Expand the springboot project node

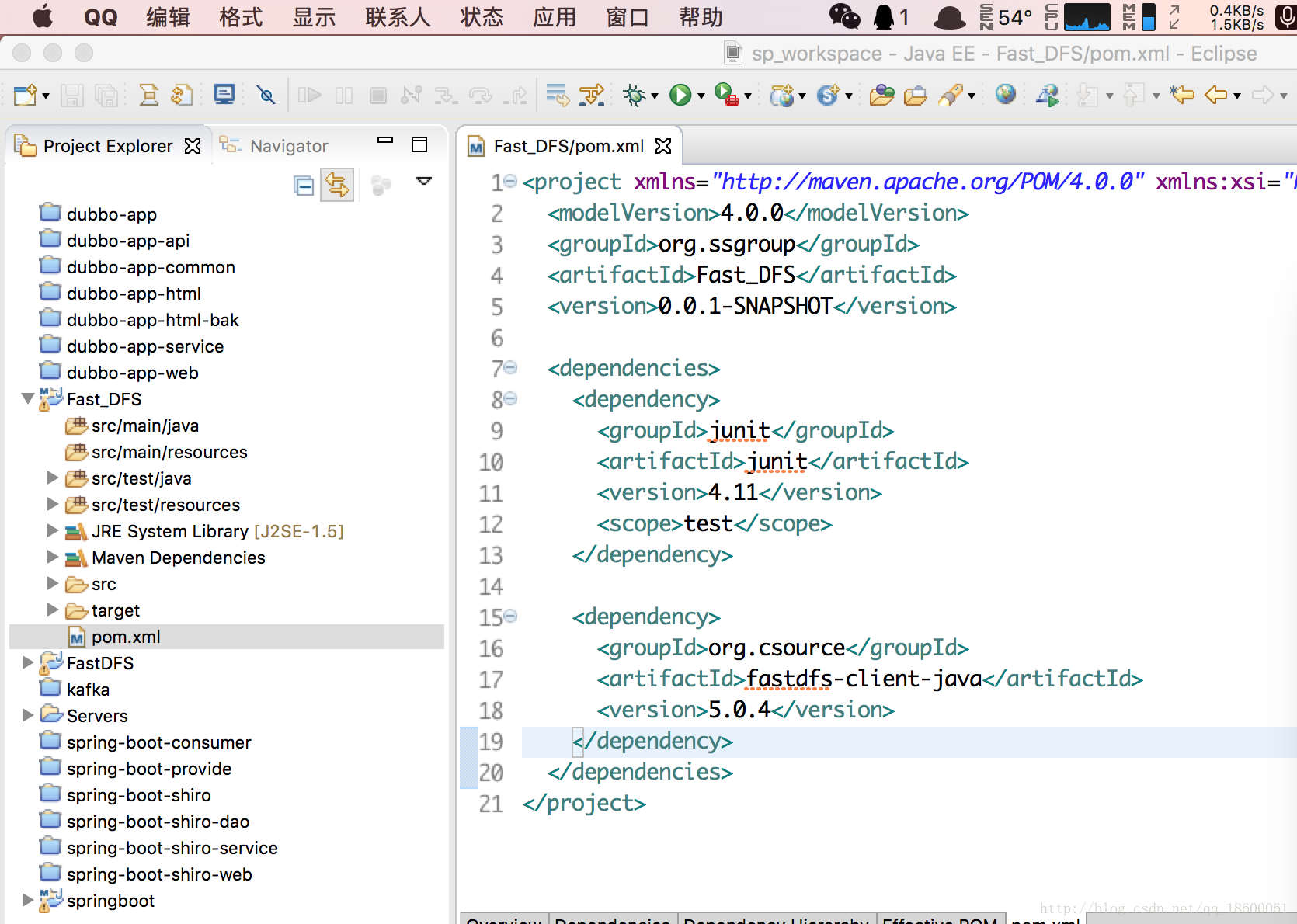28,900
